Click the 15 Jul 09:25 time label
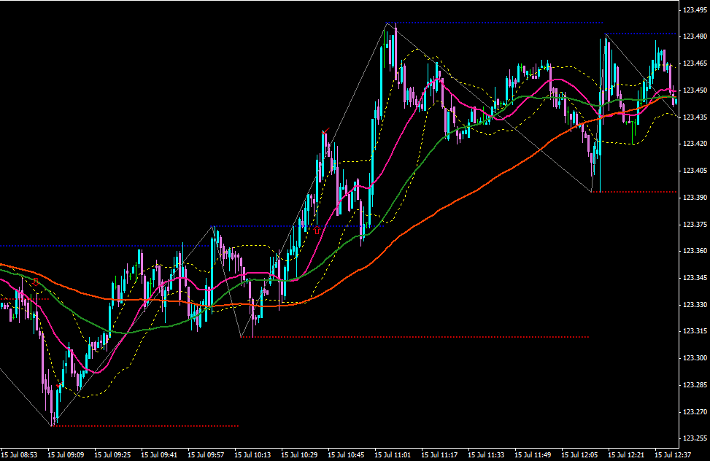710x461 pixels. [x=113, y=454]
